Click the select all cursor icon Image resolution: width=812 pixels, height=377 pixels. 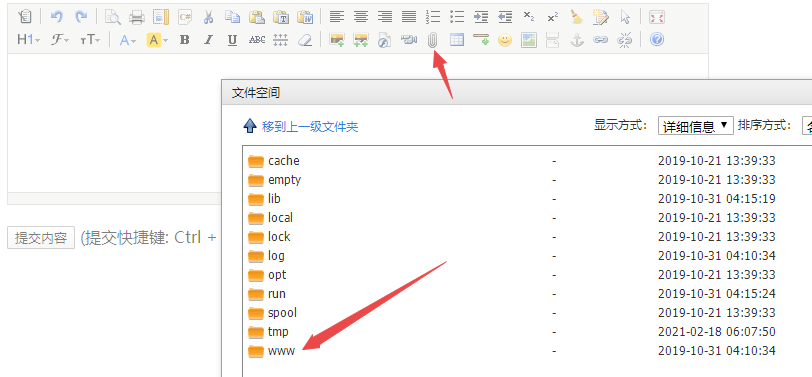pos(625,17)
